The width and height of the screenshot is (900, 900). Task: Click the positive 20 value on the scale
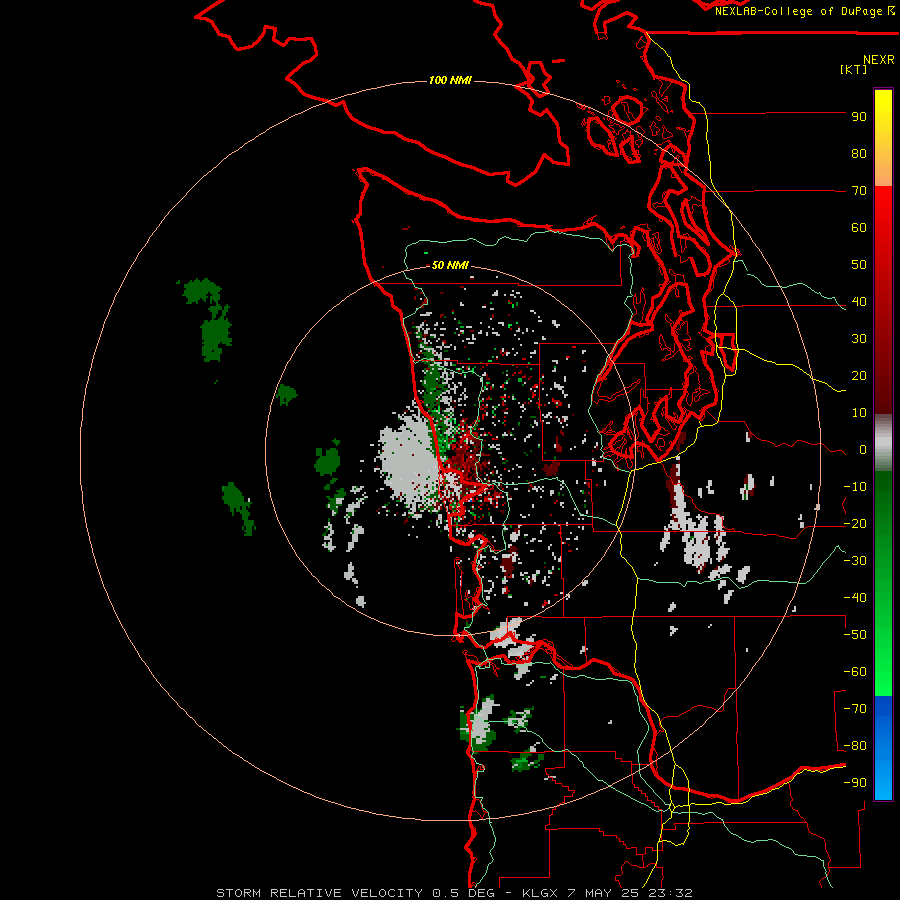[x=859, y=376]
